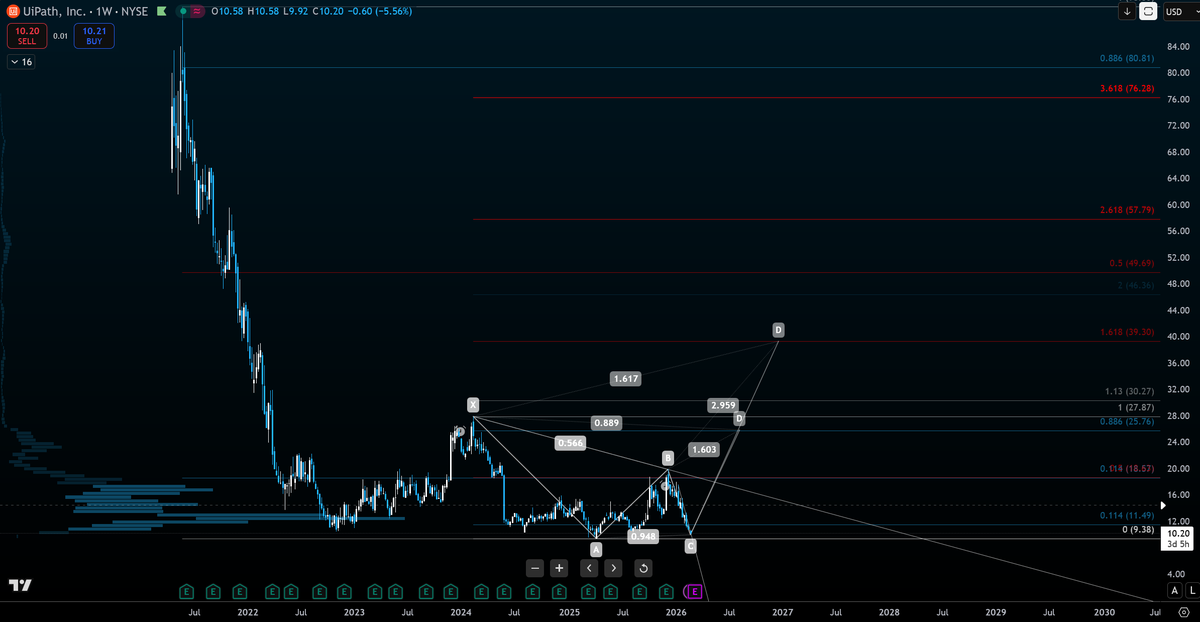Click Fib label 0.114 (11.49)
This screenshot has width=1200, height=622.
pyautogui.click(x=1126, y=515)
